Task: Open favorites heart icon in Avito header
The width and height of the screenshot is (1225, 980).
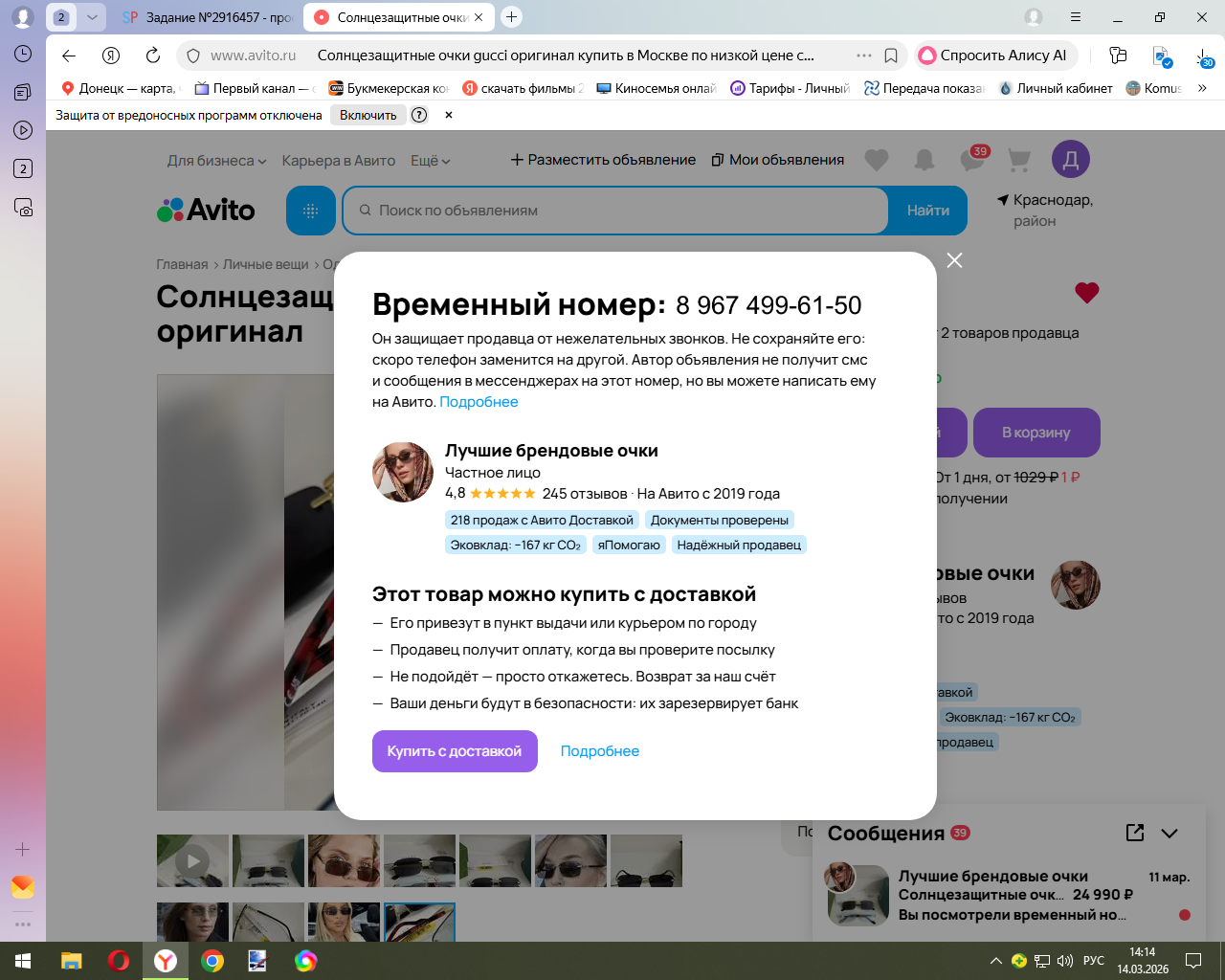Action: (877, 160)
